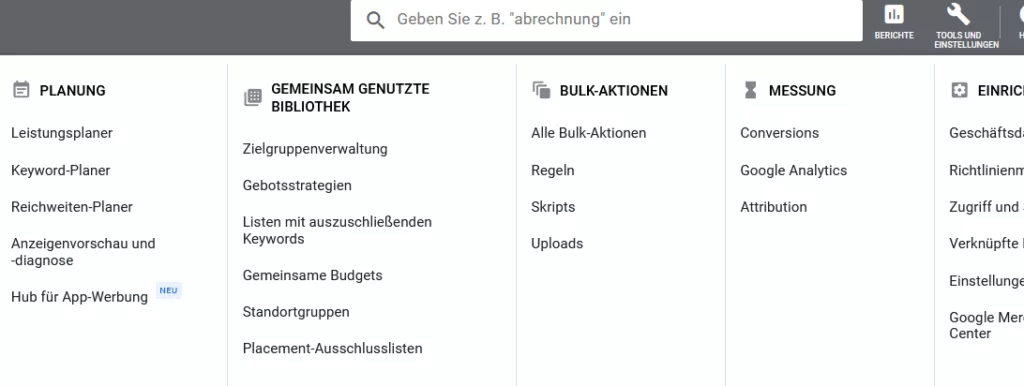This screenshot has width=1024, height=386.
Task: Click the Tools und Einstellungen wrench icon
Action: [958, 14]
